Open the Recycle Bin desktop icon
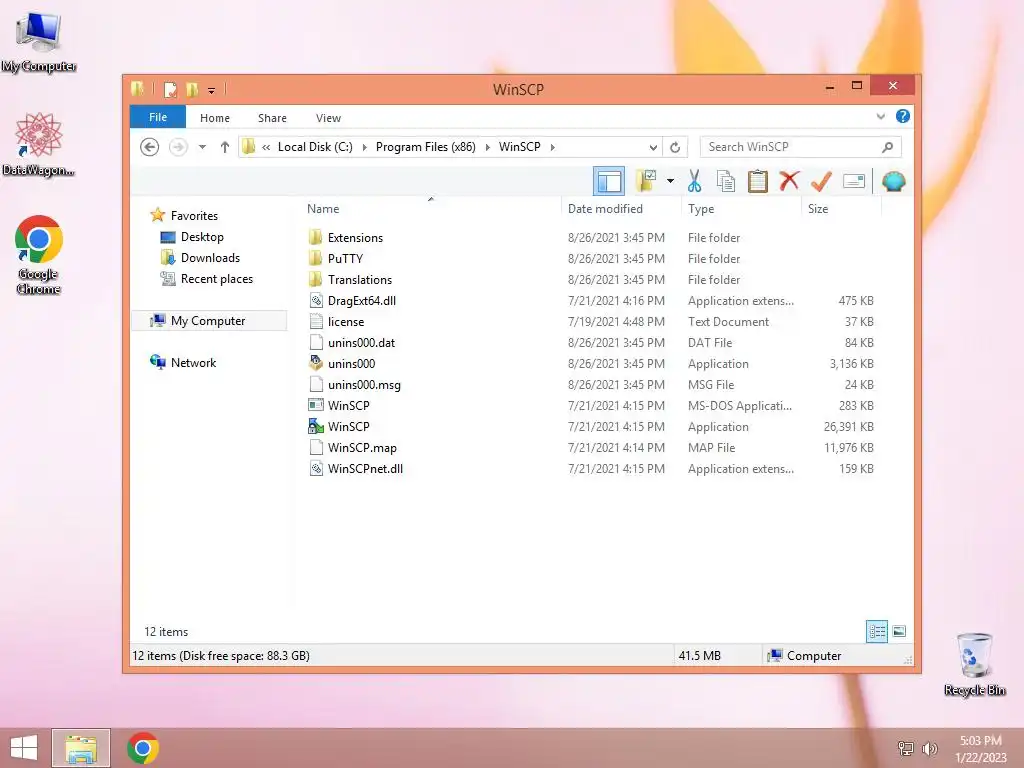 click(975, 664)
